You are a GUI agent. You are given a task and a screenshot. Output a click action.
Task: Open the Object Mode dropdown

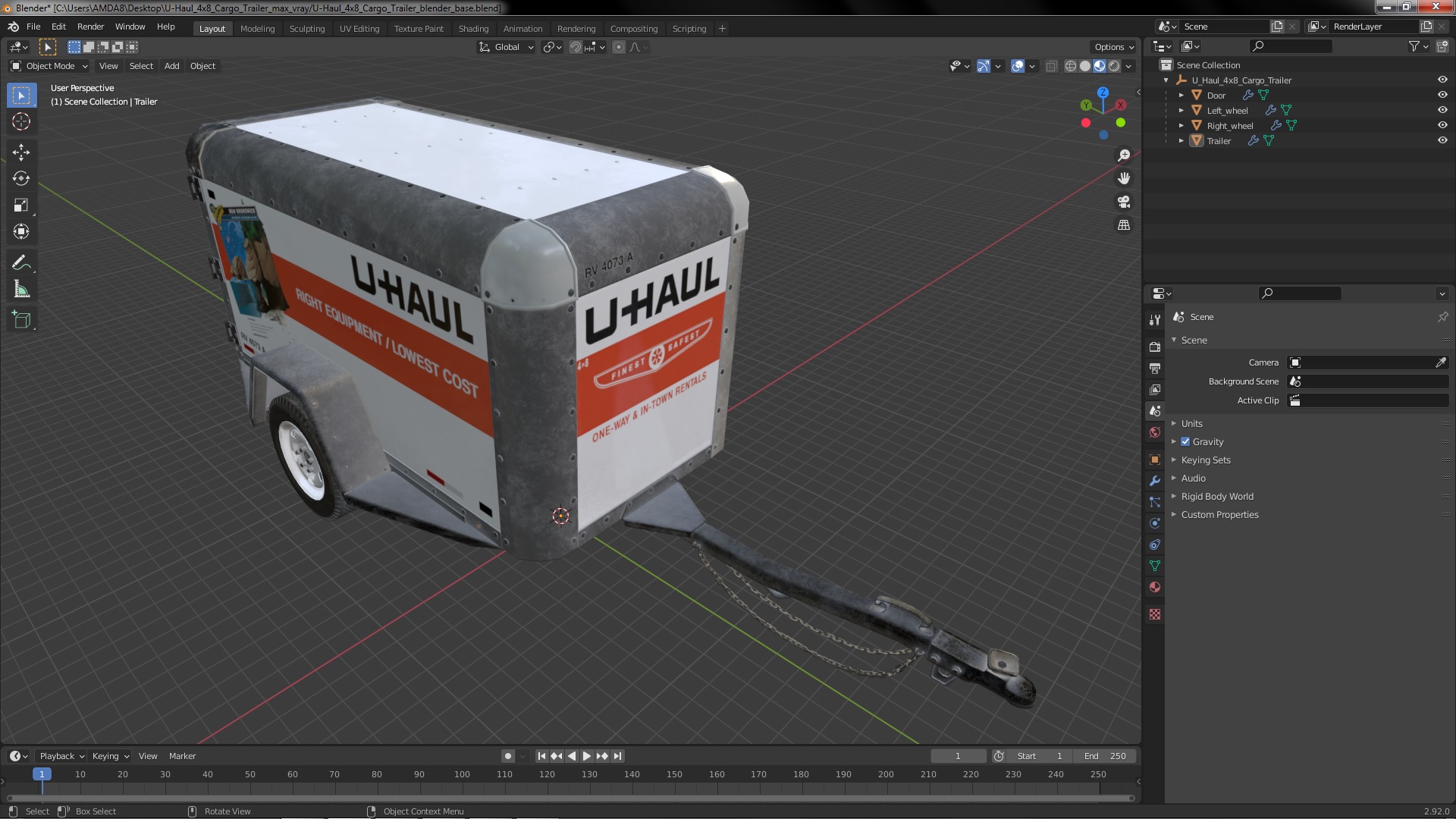pos(49,66)
